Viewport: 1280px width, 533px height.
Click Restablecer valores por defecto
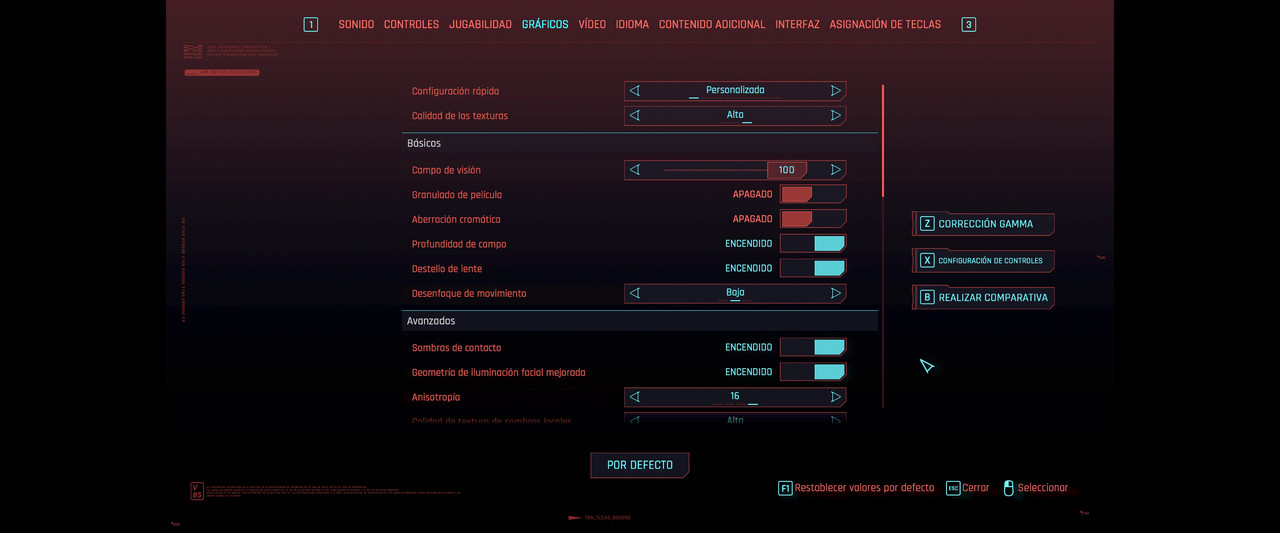865,488
